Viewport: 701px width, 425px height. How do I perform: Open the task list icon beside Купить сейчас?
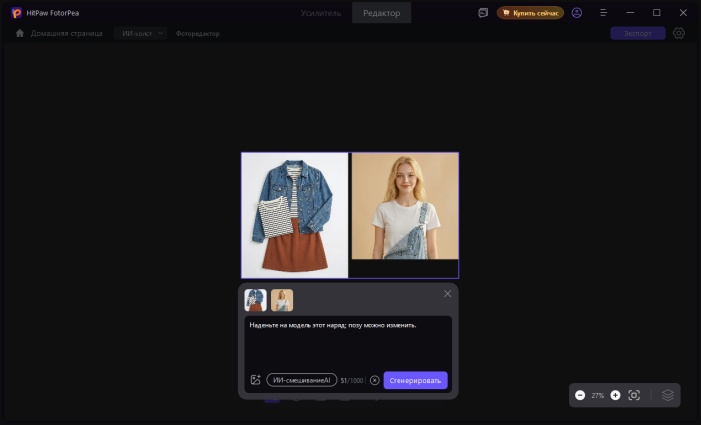483,13
